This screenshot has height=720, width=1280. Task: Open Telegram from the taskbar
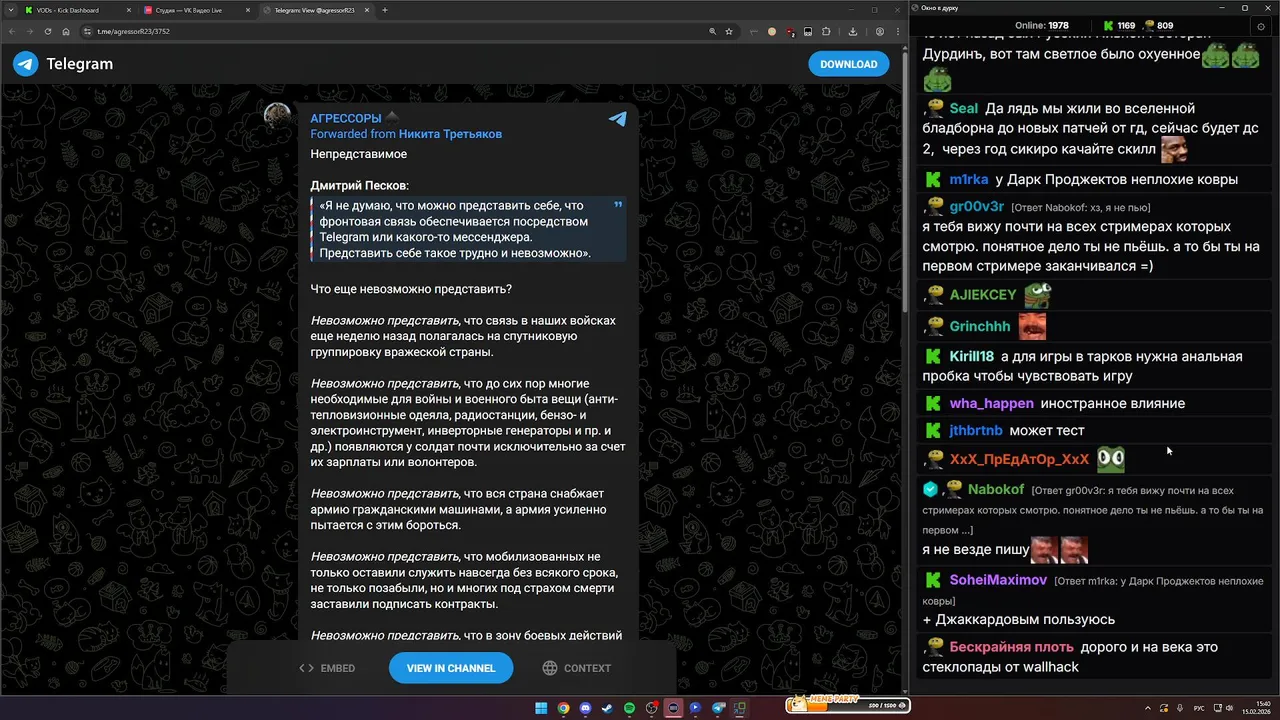[718, 708]
